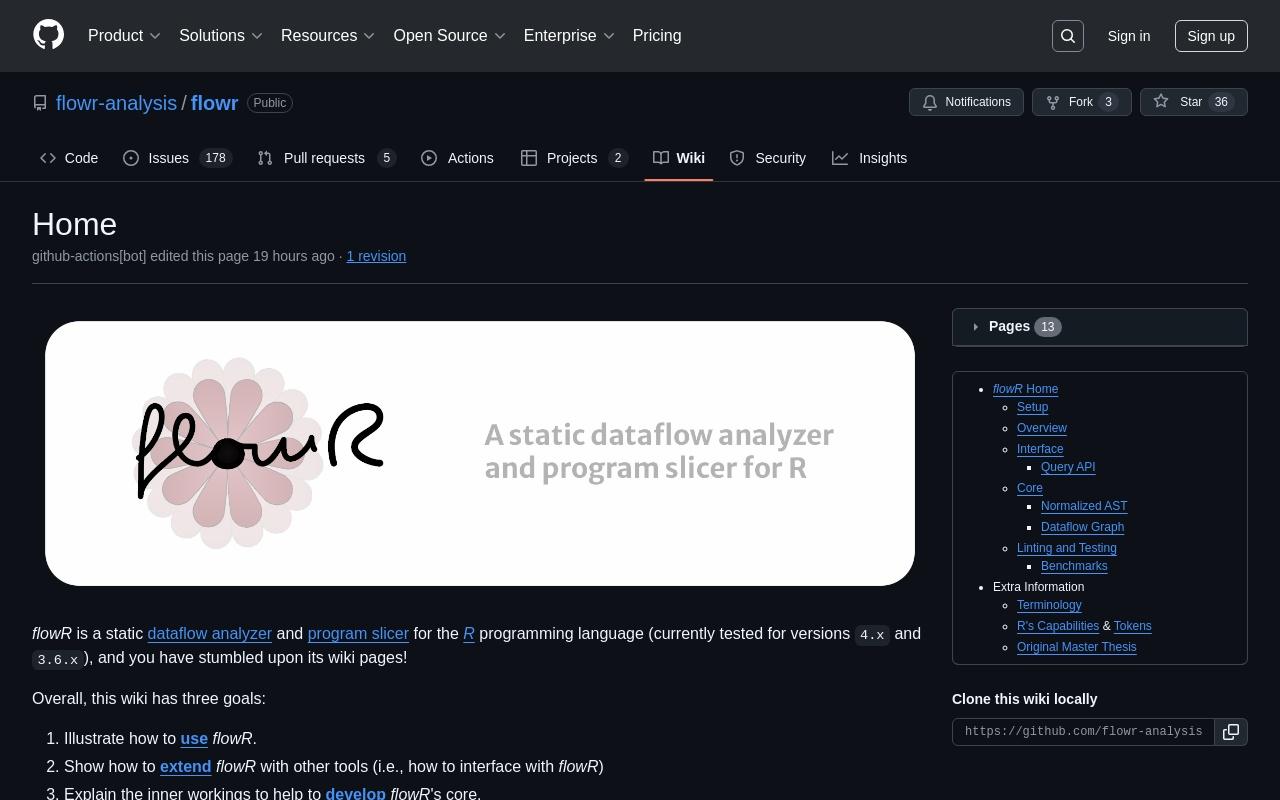1280x800 pixels.
Task: Open Overview wiki page
Action: pos(1041,428)
